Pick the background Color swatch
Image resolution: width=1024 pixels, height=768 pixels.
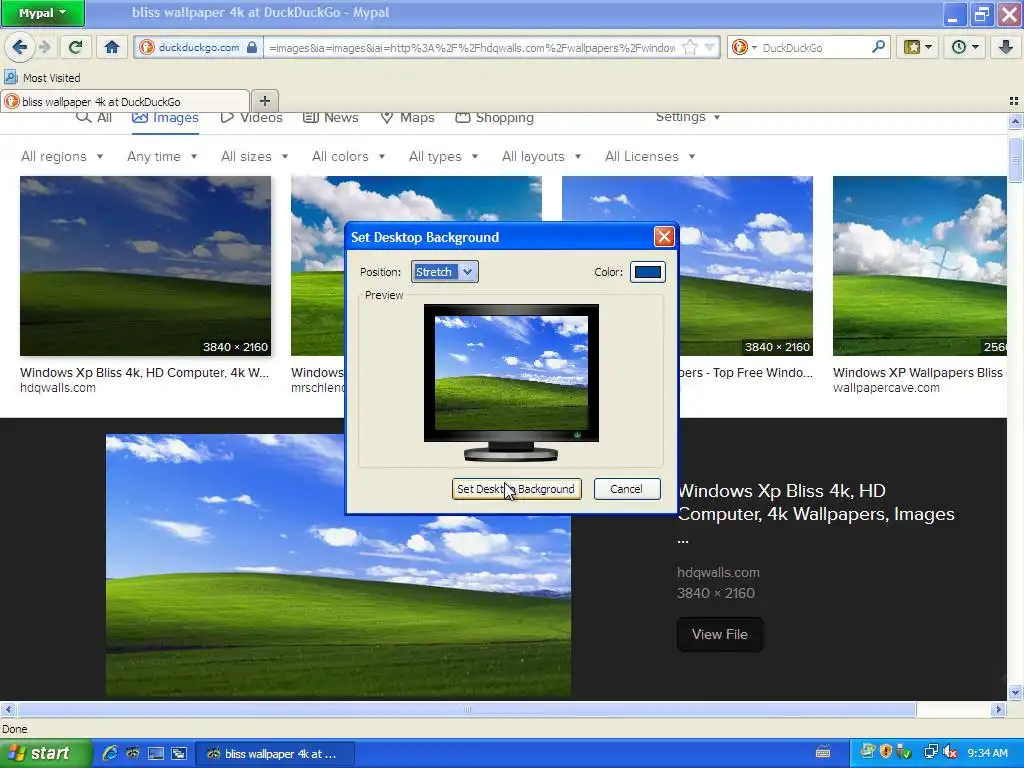(x=647, y=272)
